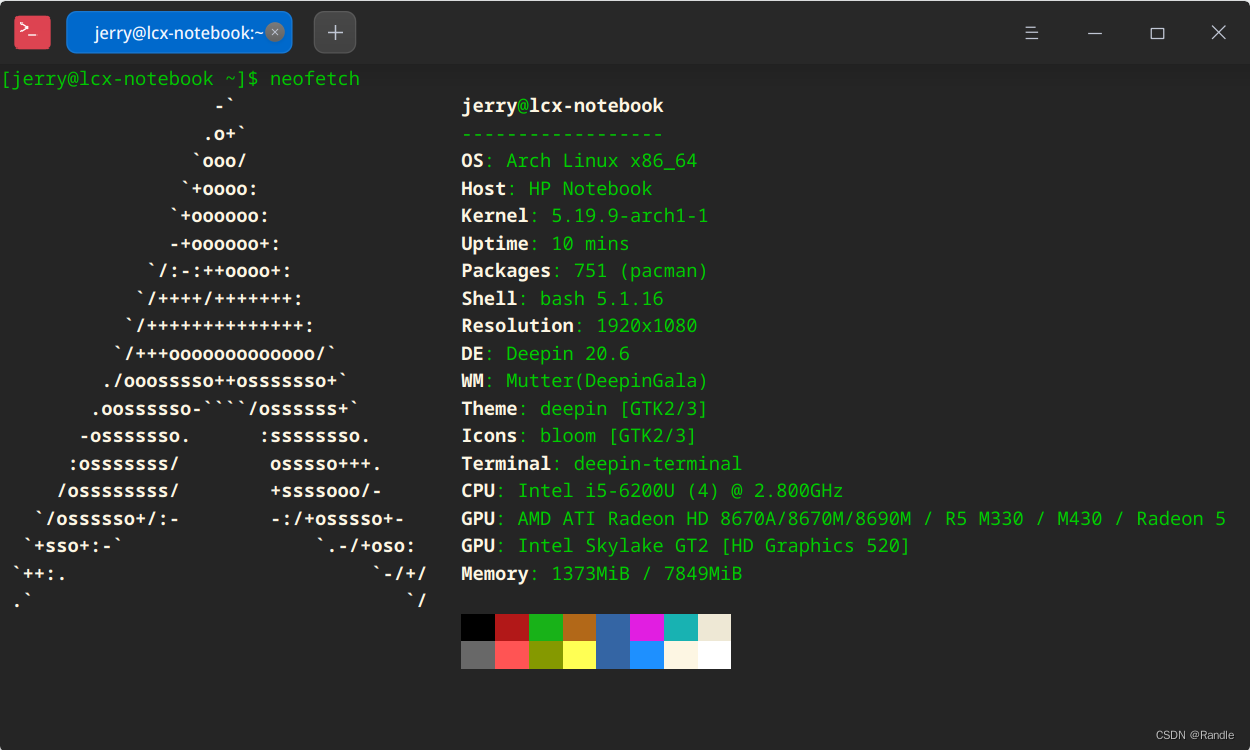Screen dimensions: 1250x750
Task: Click the green color block
Action: point(546,627)
